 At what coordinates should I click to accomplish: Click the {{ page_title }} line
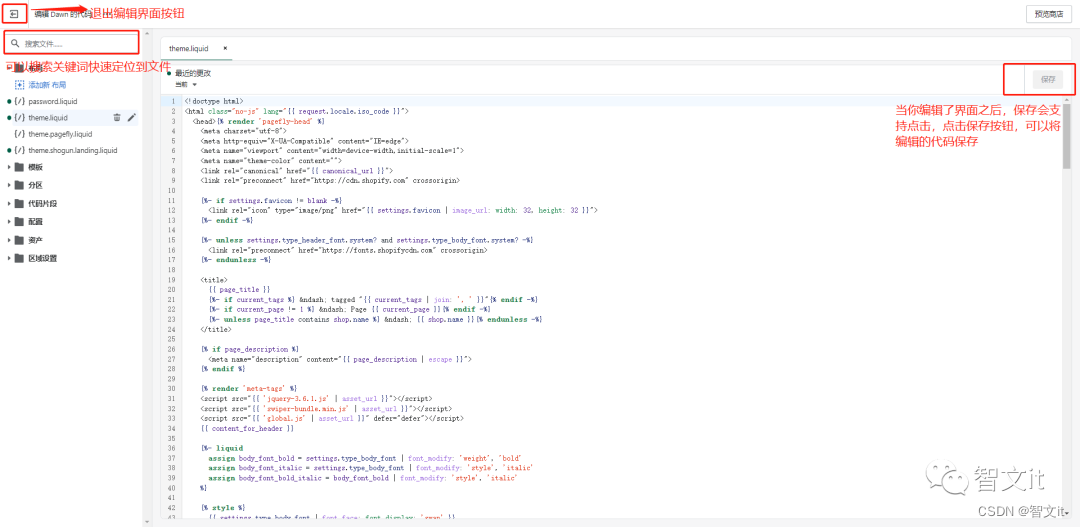click(x=239, y=289)
